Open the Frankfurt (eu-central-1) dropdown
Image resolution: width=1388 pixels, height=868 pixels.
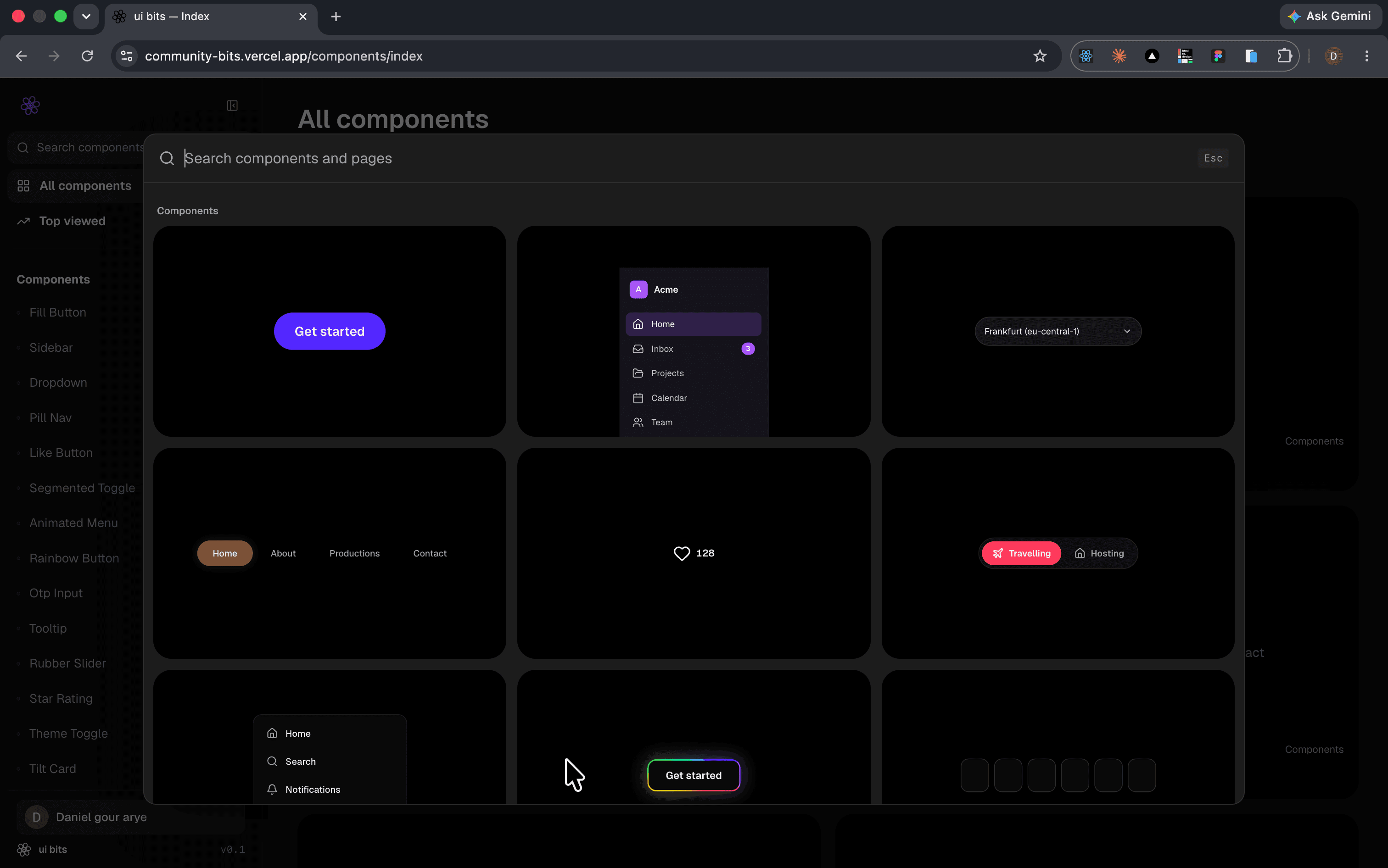pyautogui.click(x=1057, y=331)
